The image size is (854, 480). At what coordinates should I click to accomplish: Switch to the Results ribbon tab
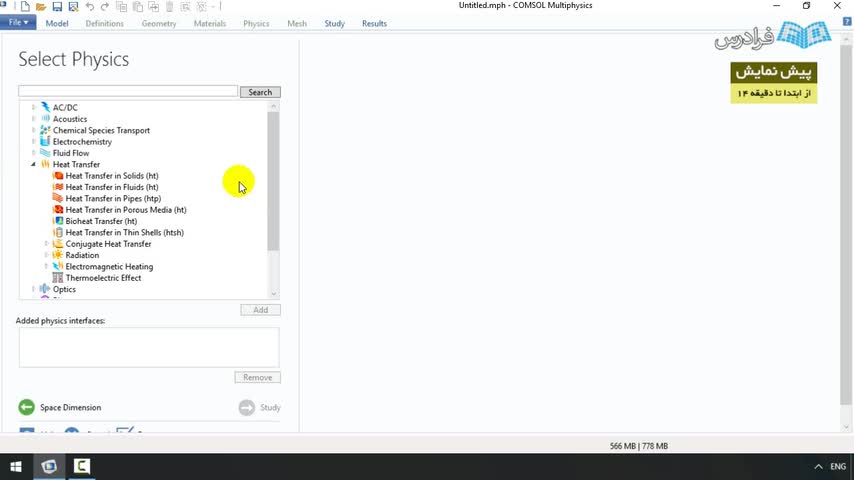click(x=374, y=23)
